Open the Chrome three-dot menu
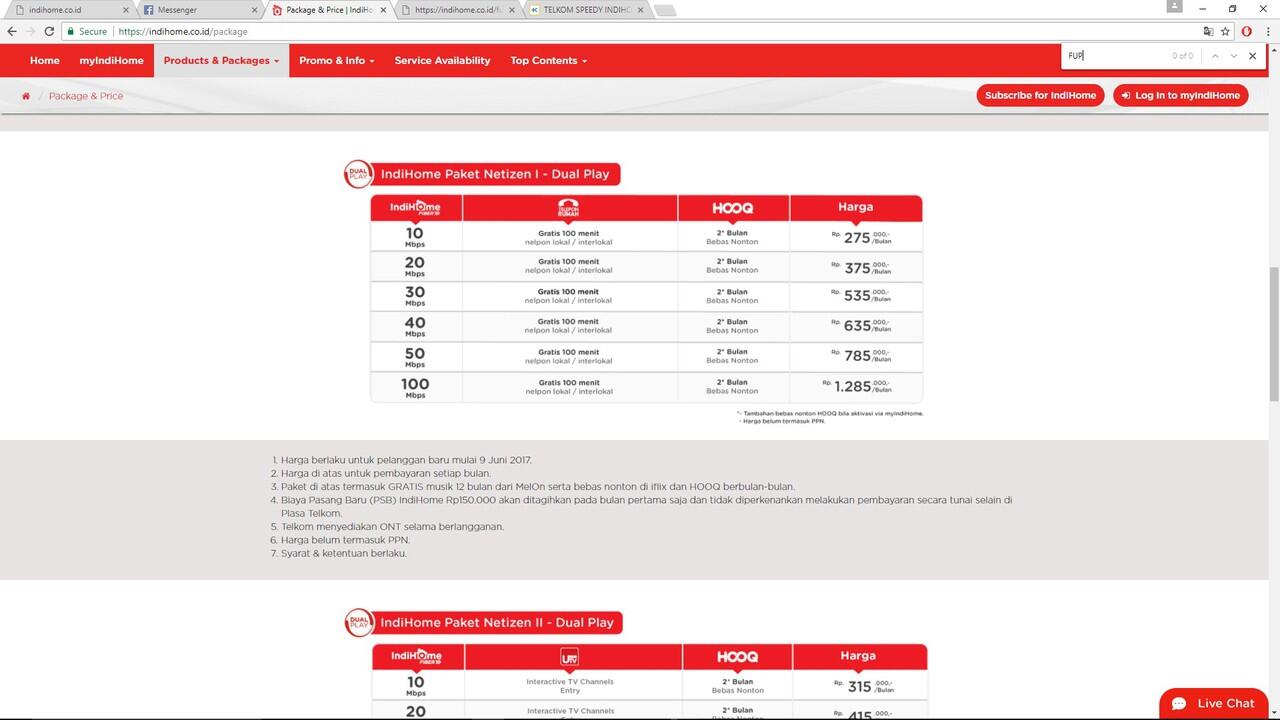Viewport: 1280px width, 720px height. click(x=1268, y=31)
